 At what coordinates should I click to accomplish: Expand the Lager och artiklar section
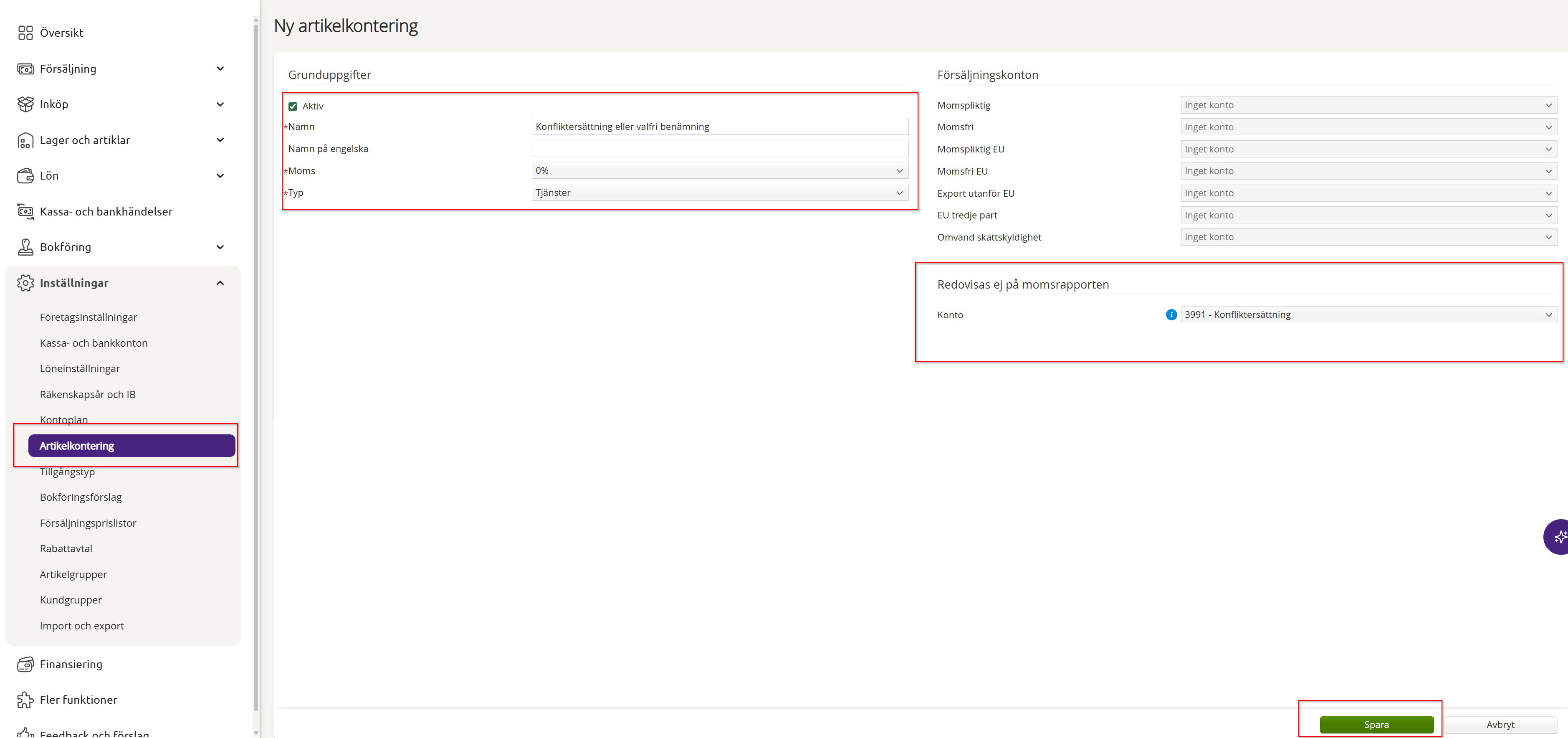220,140
